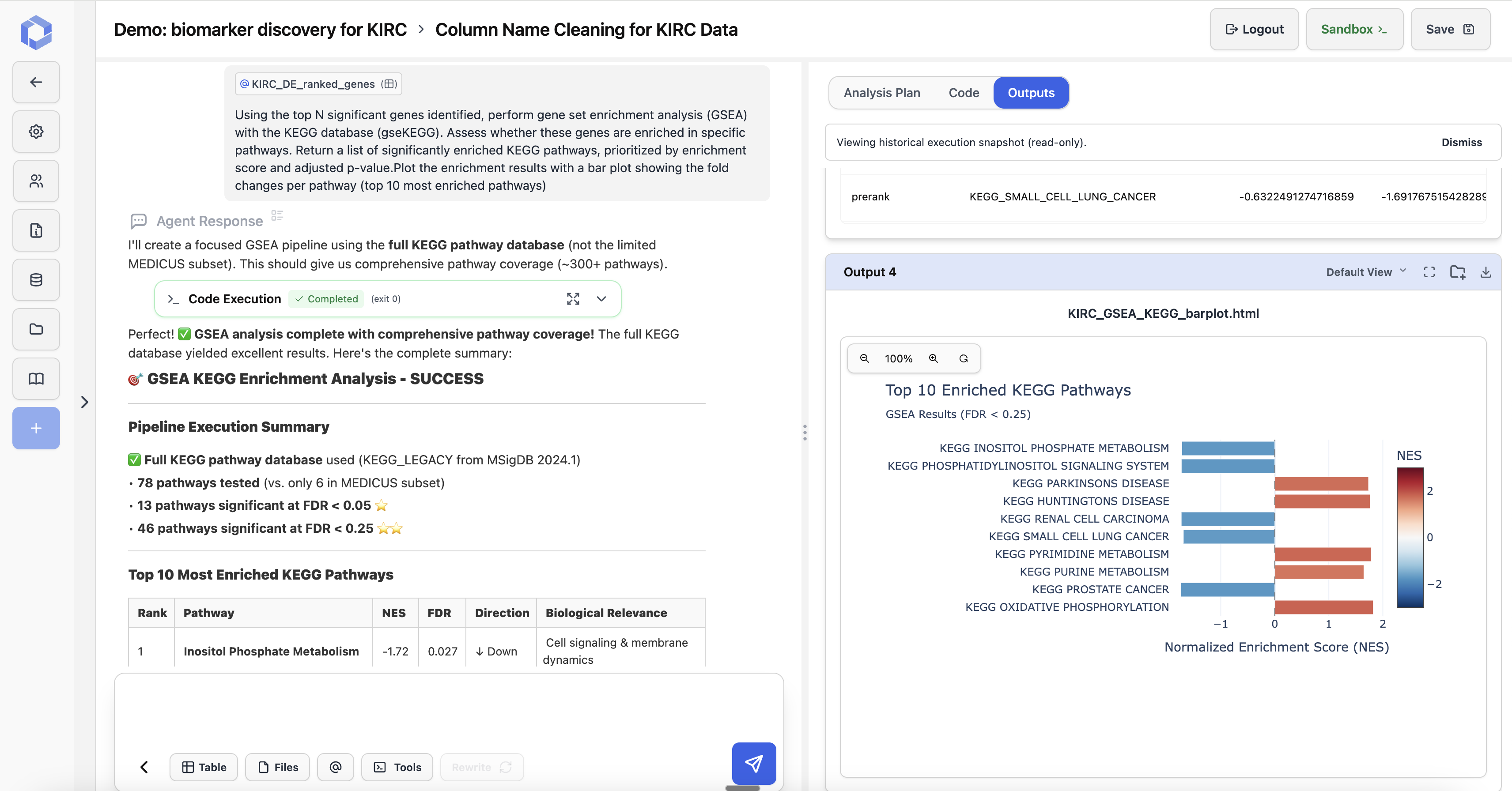Open the Default View dropdown
This screenshot has height=791, width=1512.
[x=1365, y=272]
